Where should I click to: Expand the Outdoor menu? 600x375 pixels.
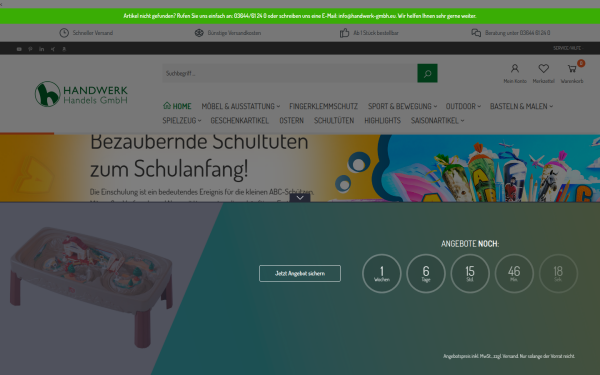463,106
